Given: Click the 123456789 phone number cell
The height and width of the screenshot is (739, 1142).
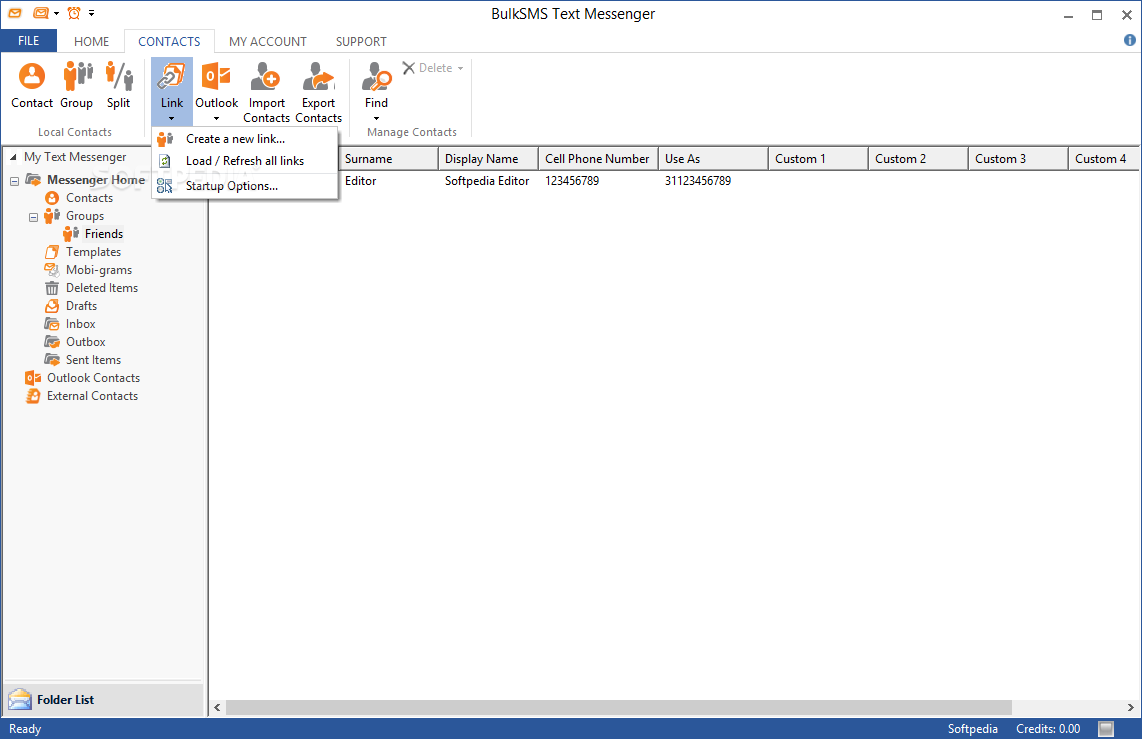Looking at the screenshot, I should 572,181.
